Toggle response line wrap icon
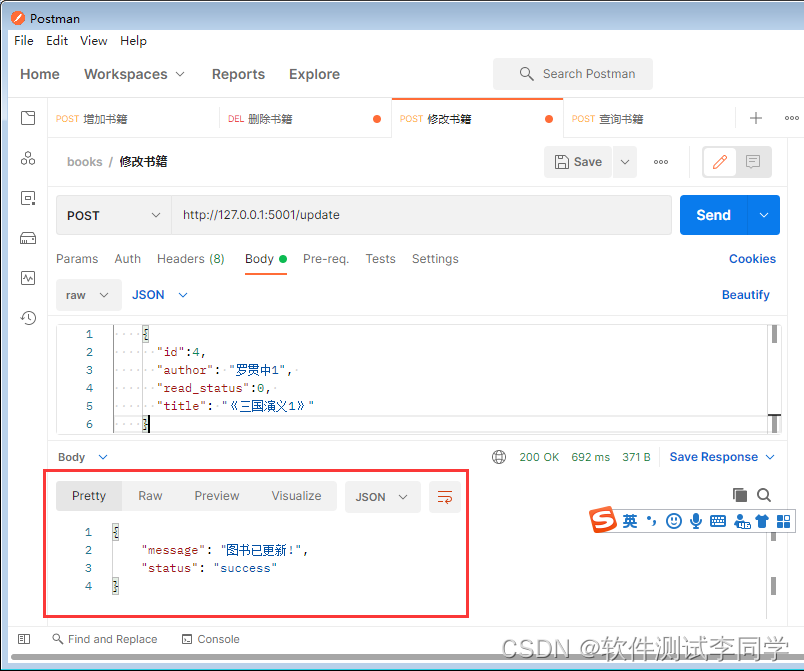 (445, 497)
